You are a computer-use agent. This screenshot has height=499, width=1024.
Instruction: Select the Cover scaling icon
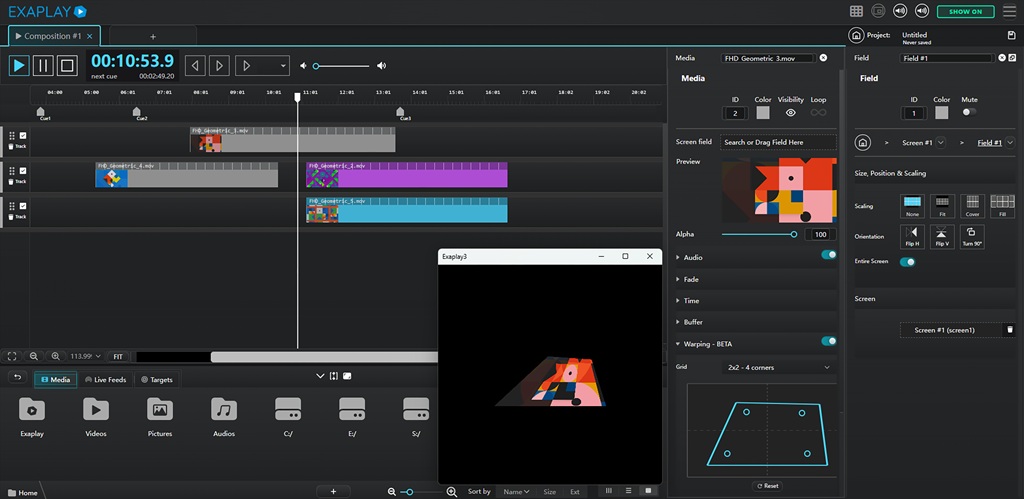click(972, 206)
